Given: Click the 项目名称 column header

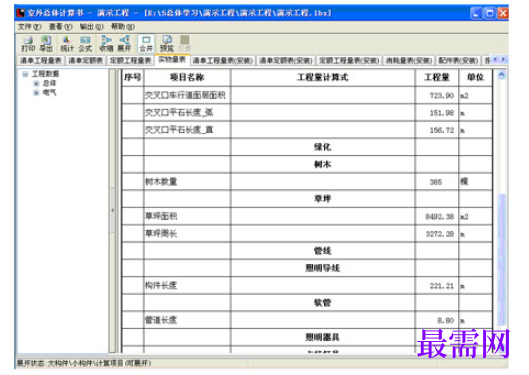Looking at the screenshot, I should point(187,78).
